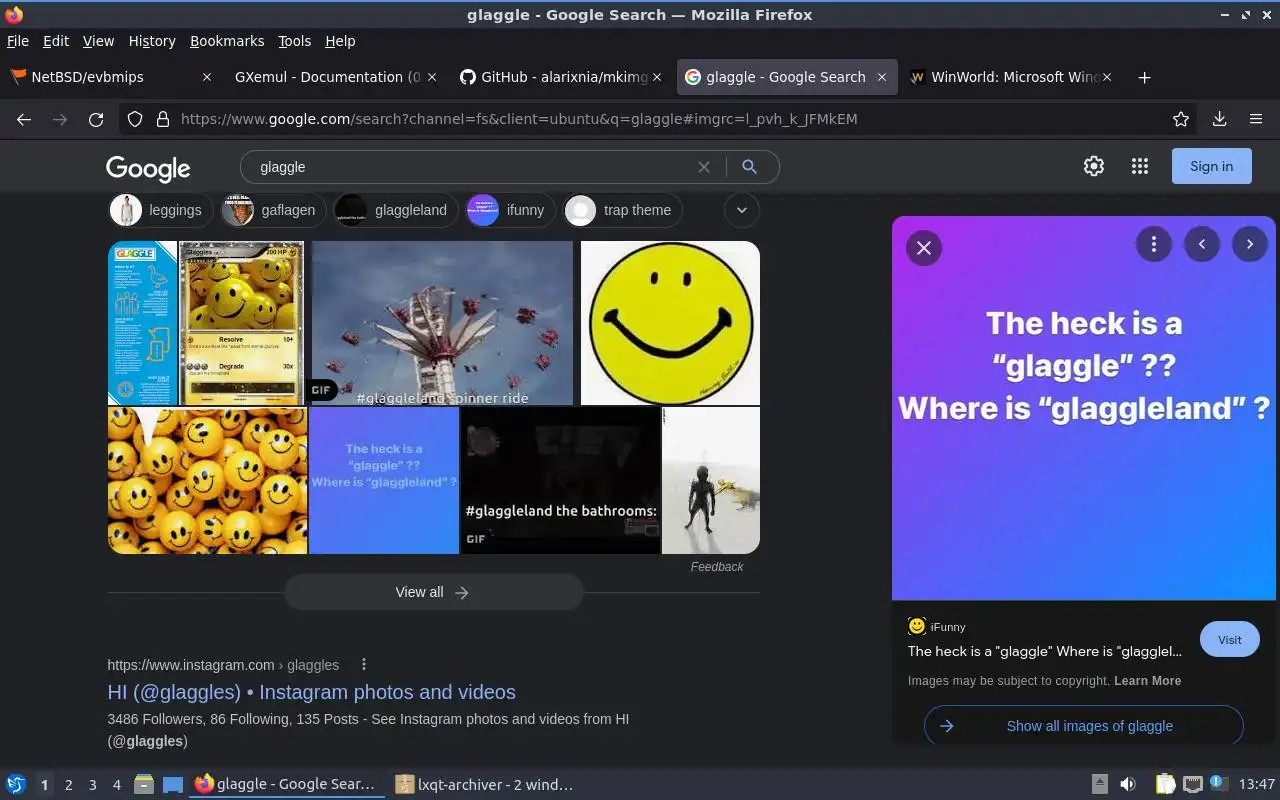Expand more related search chips
1280x800 pixels.
pyautogui.click(x=742, y=210)
